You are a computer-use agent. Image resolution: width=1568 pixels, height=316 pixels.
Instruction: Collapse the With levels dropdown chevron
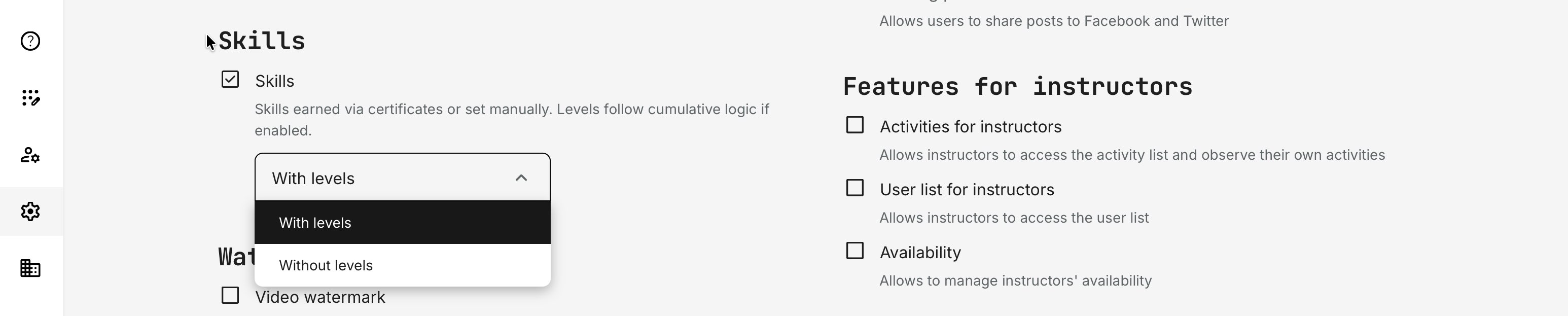(520, 178)
